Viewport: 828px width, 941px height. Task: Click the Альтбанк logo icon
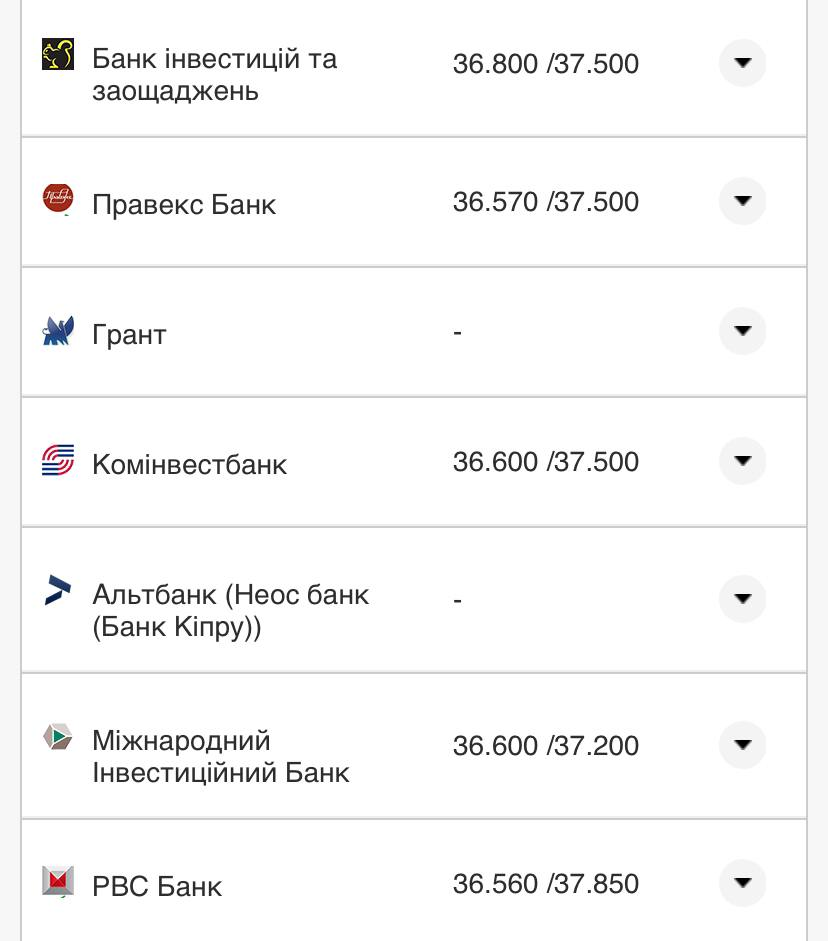pyautogui.click(x=58, y=590)
